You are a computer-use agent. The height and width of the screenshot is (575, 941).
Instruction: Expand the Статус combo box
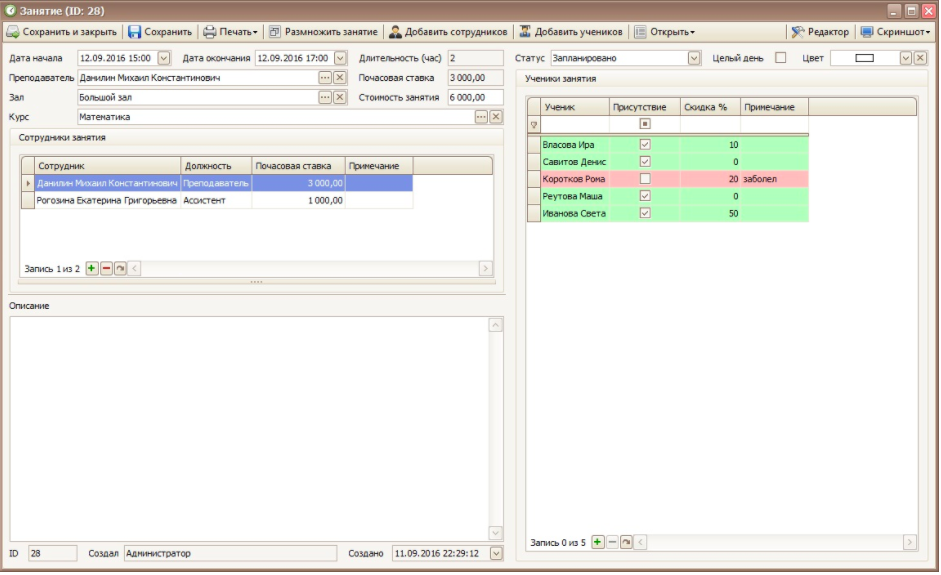694,58
